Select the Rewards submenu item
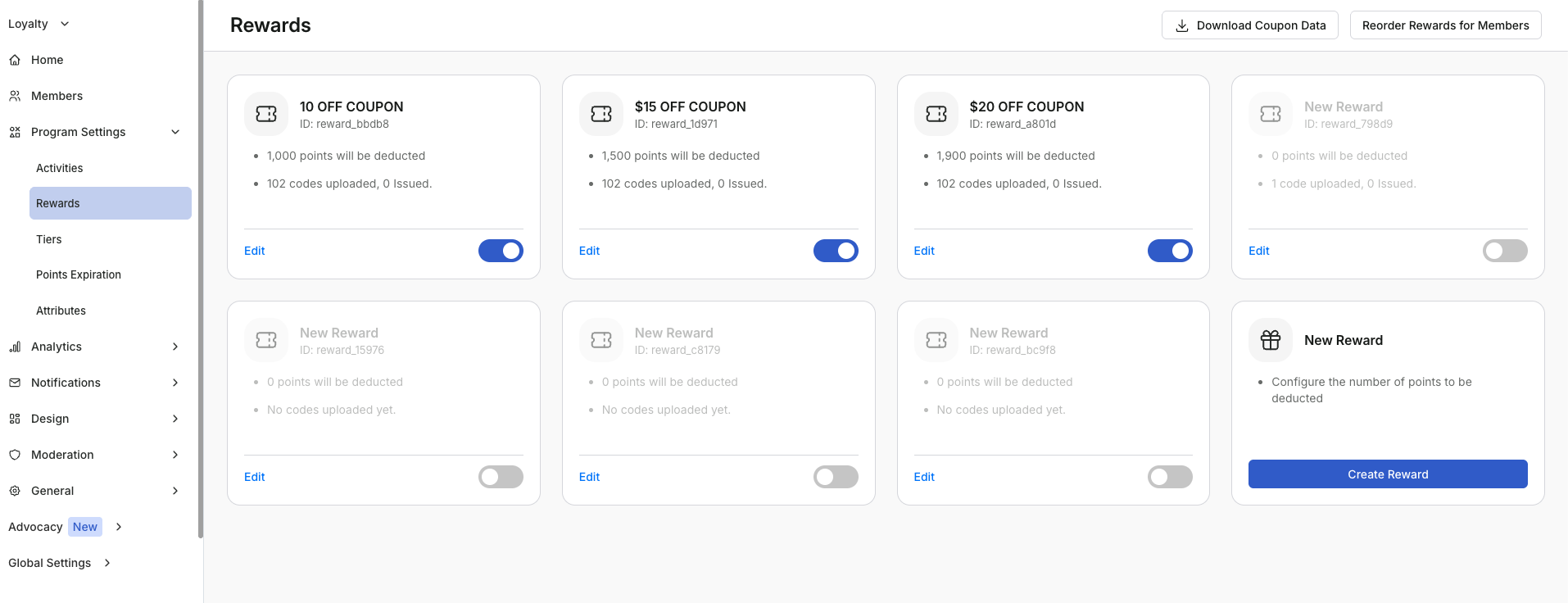1568x603 pixels. (x=111, y=203)
